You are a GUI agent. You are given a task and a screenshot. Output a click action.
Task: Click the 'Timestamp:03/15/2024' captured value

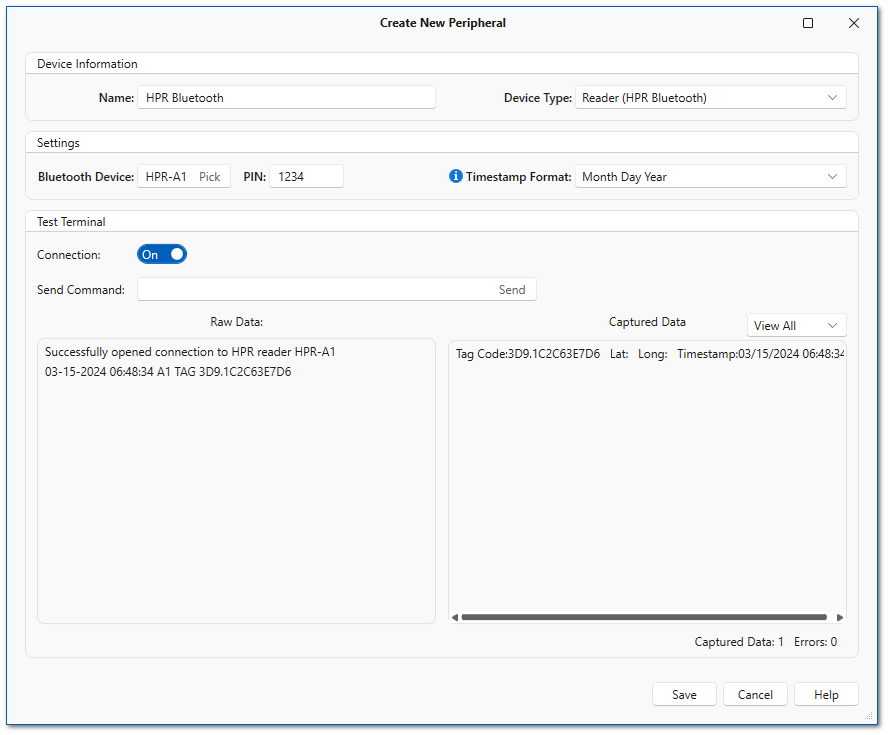738,354
